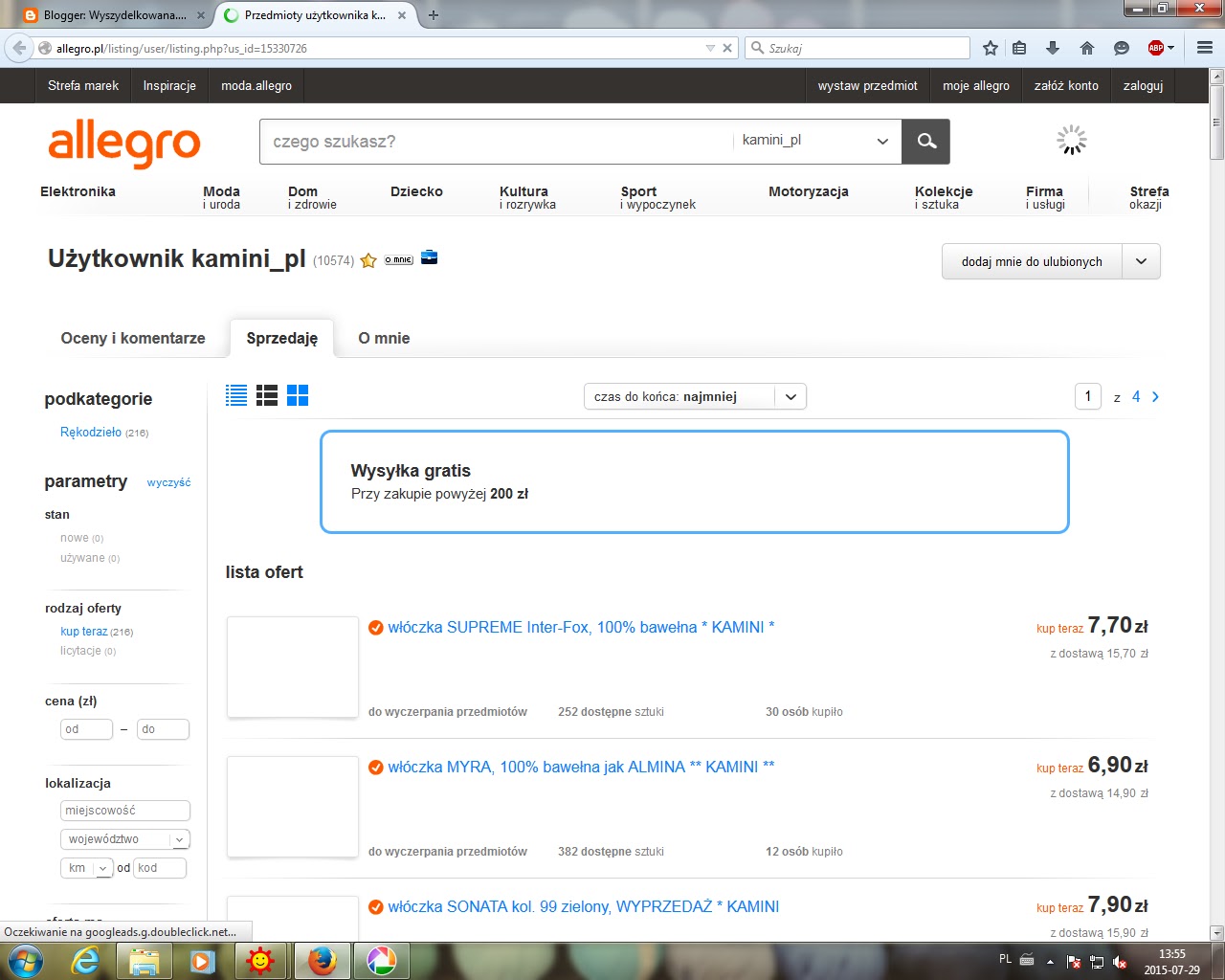
Task: Click the blue briefcase company icon
Action: tap(430, 257)
